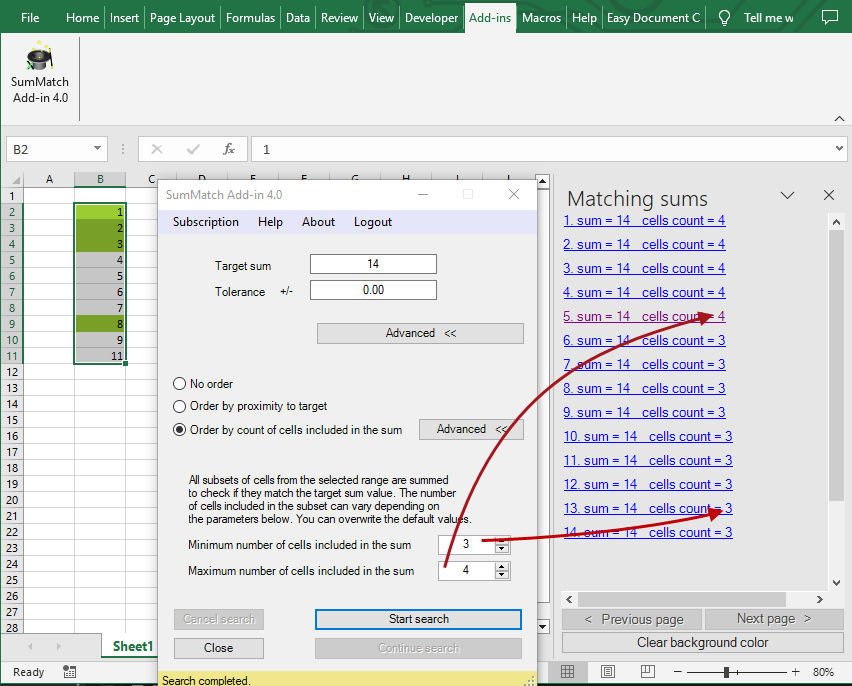Click the macro recording status bar icon
Screen dimensions: 852x686
pos(70,672)
